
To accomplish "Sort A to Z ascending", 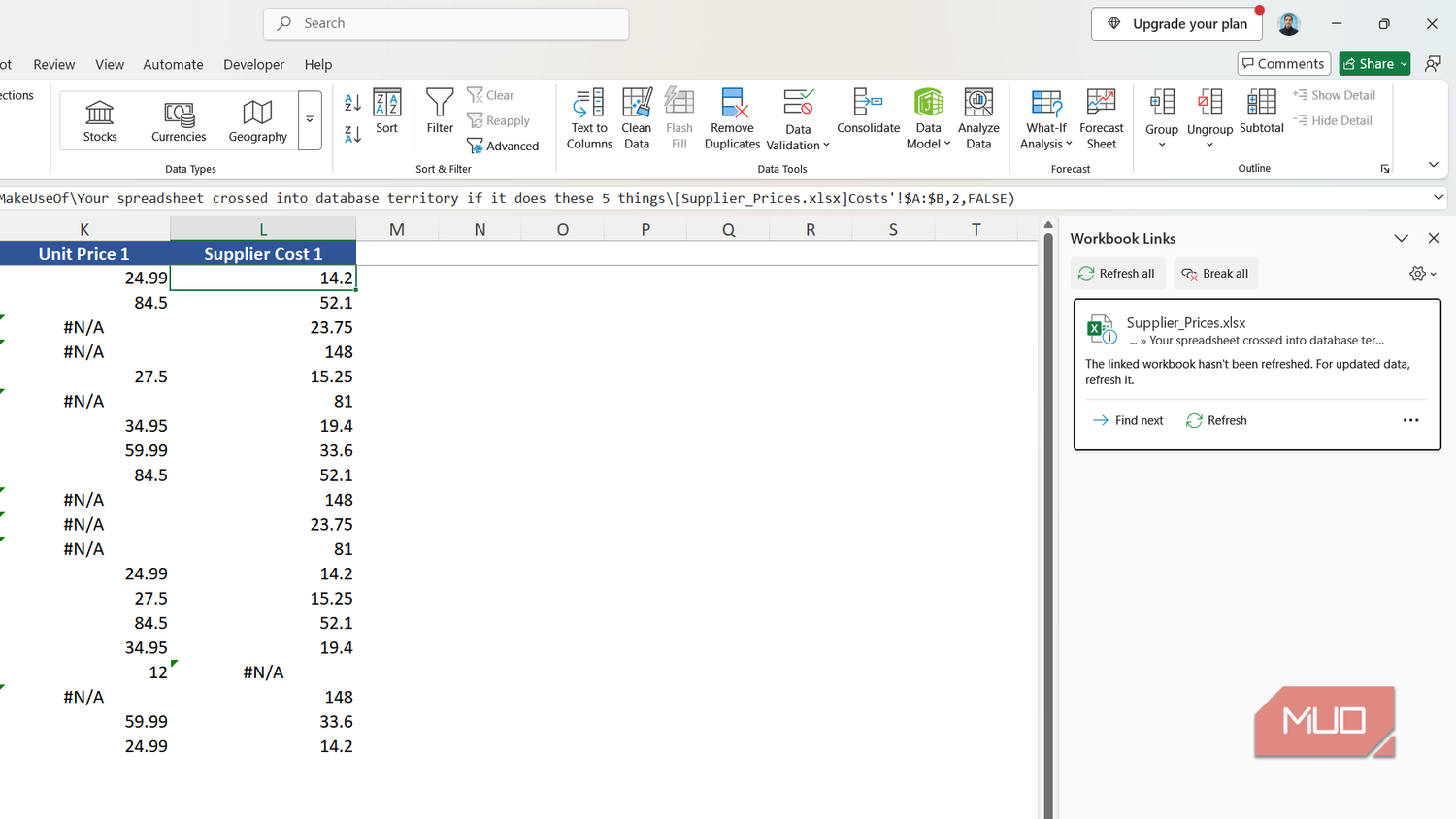I will [352, 103].
